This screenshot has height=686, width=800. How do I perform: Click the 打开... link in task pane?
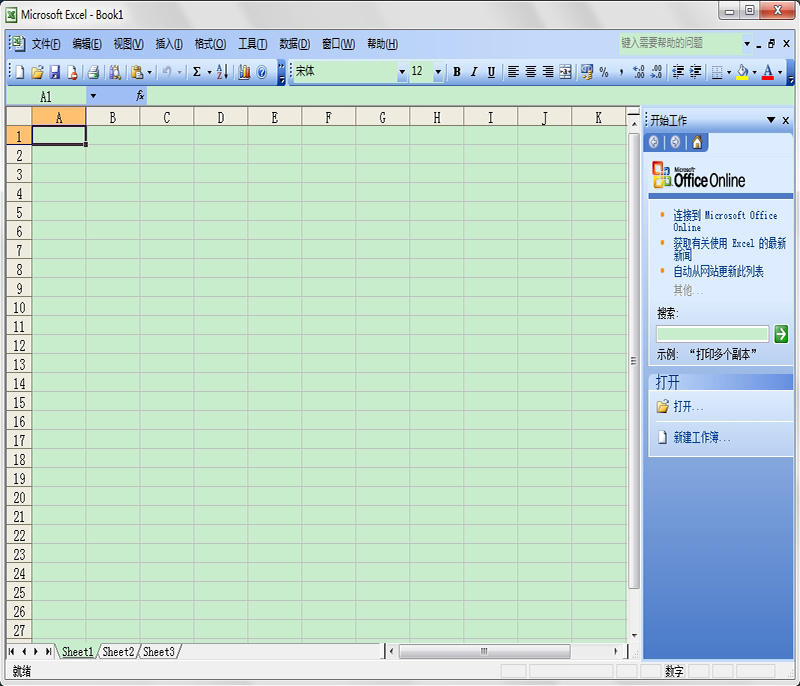pyautogui.click(x=688, y=406)
